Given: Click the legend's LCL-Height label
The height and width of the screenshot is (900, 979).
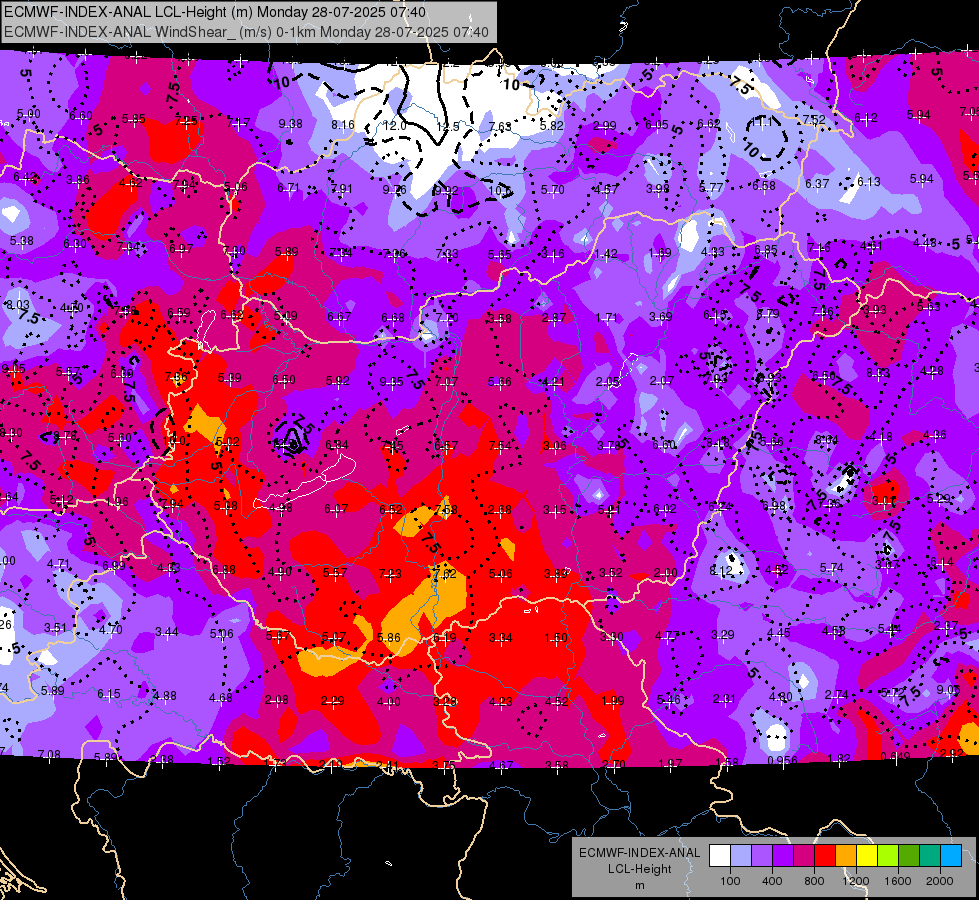Looking at the screenshot, I should pos(640,869).
